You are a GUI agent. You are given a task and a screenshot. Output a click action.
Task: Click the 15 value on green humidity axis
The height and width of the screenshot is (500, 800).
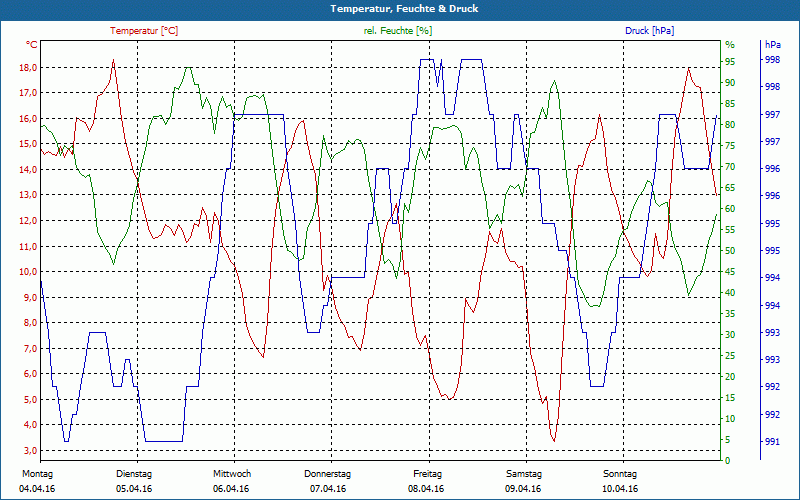(x=730, y=397)
